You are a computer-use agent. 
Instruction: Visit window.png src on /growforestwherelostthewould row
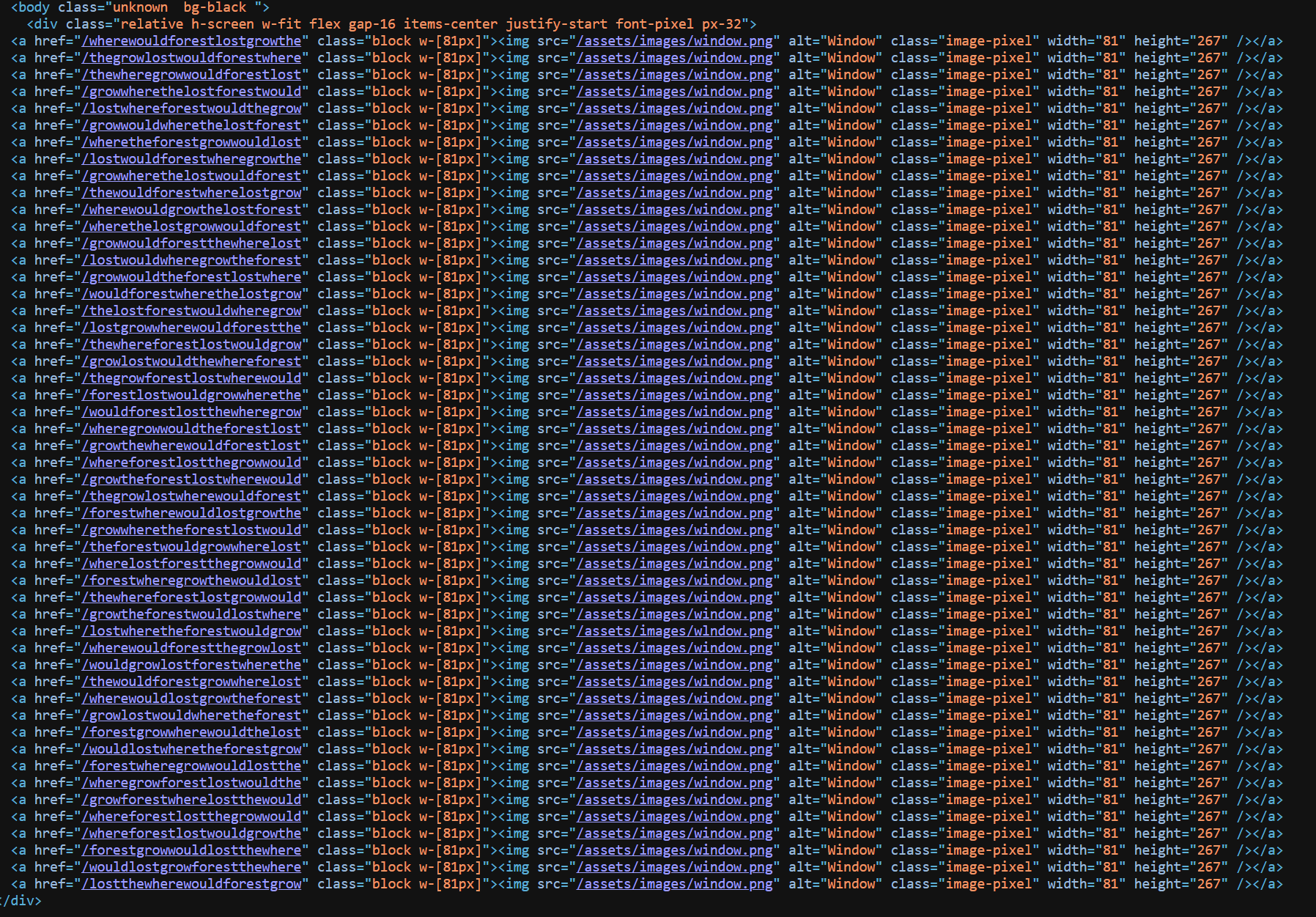(x=675, y=800)
